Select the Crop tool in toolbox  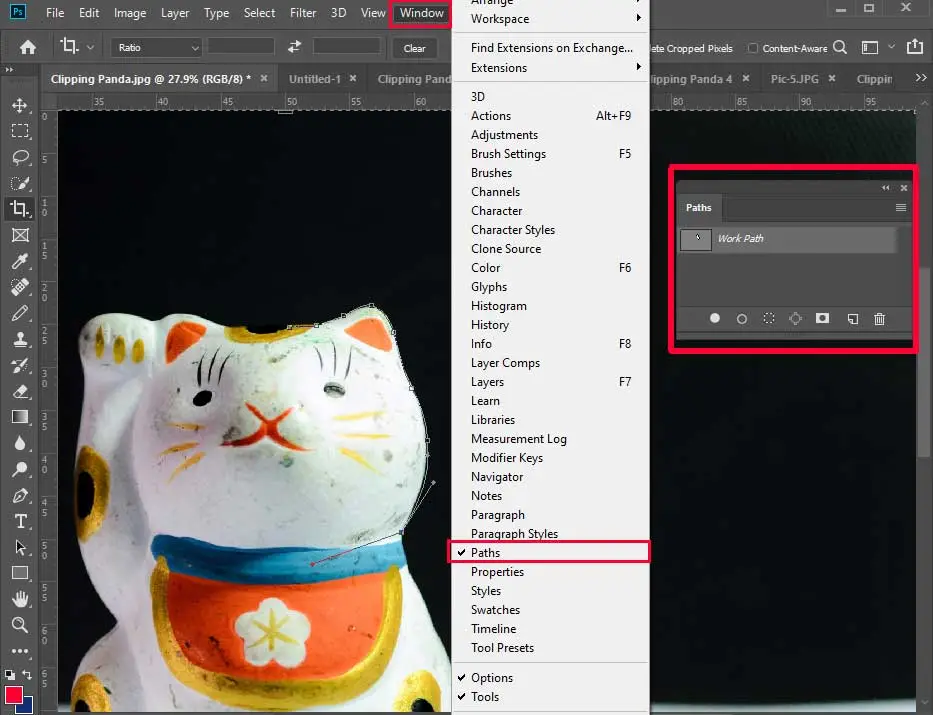click(x=20, y=209)
